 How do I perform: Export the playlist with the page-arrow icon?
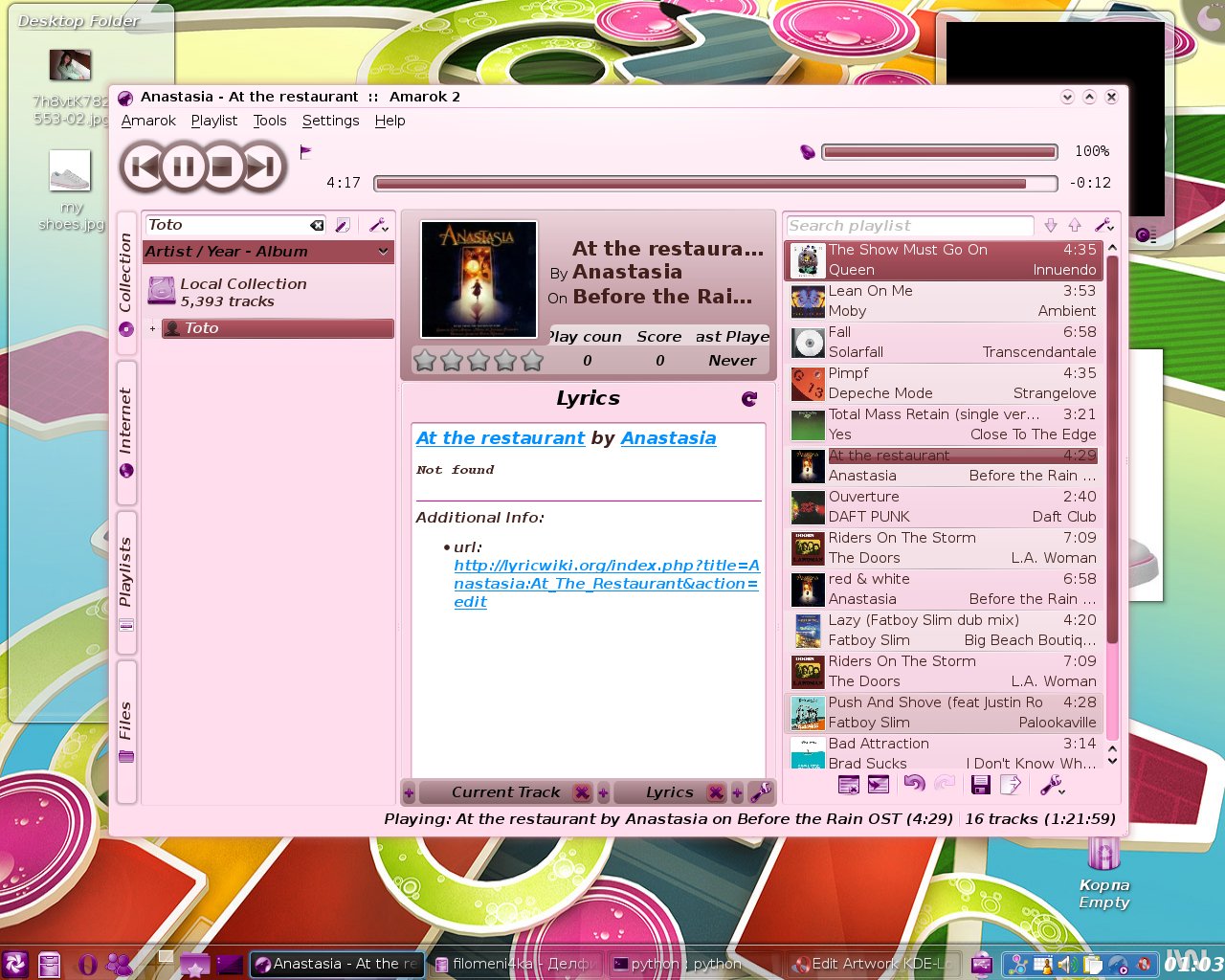[x=1011, y=785]
